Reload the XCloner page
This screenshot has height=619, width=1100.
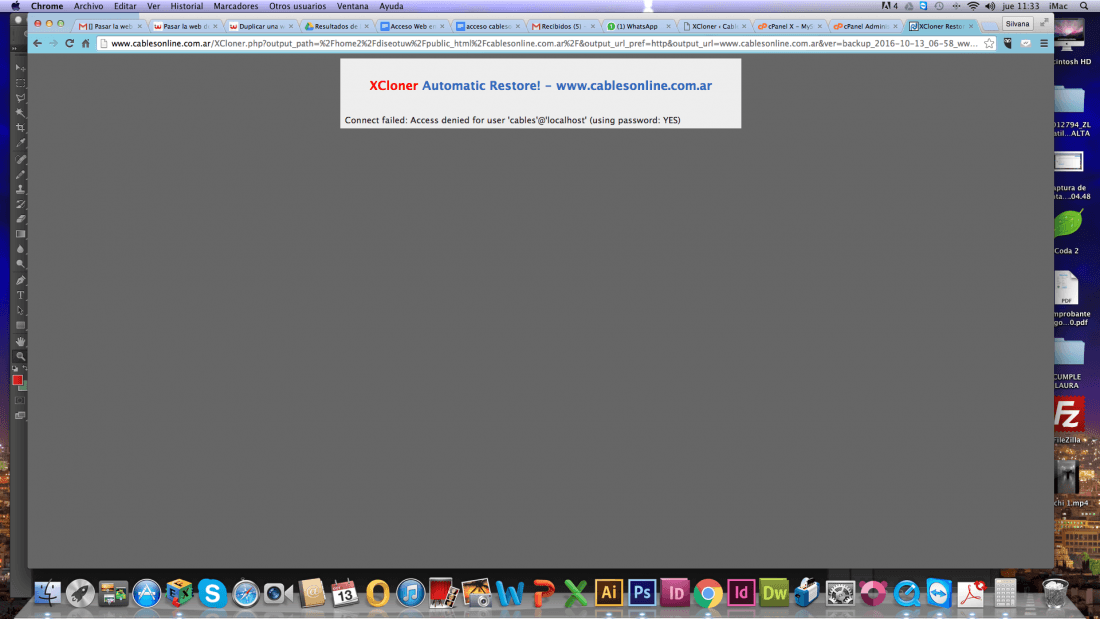[x=69, y=44]
